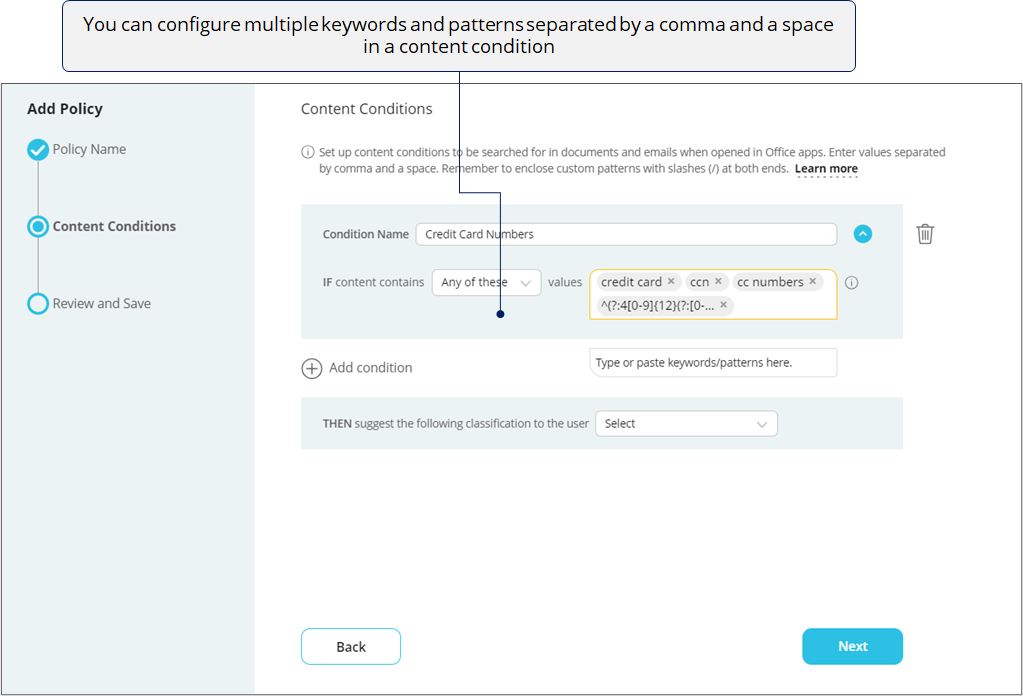
Task: Click the Review and Save step circle
Action: [38, 303]
